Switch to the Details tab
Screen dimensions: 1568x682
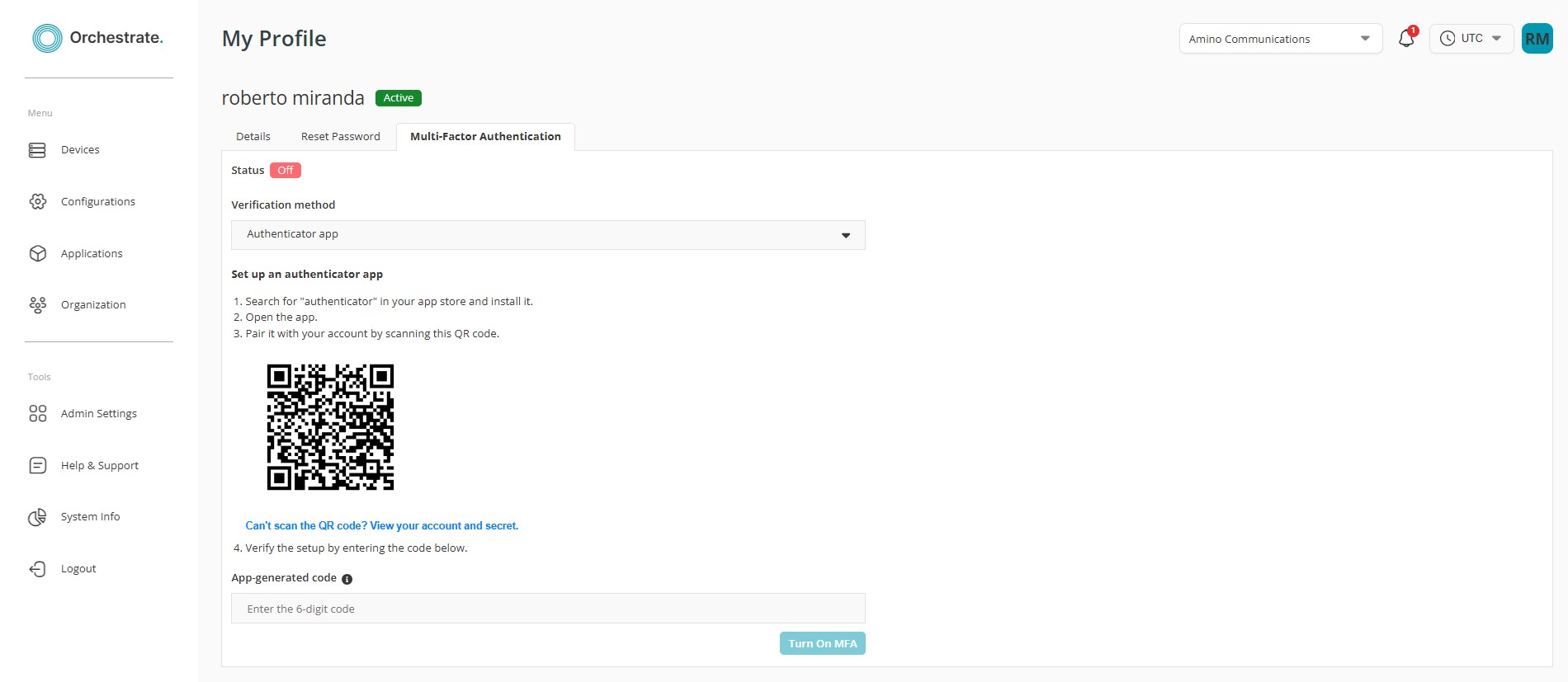253,137
